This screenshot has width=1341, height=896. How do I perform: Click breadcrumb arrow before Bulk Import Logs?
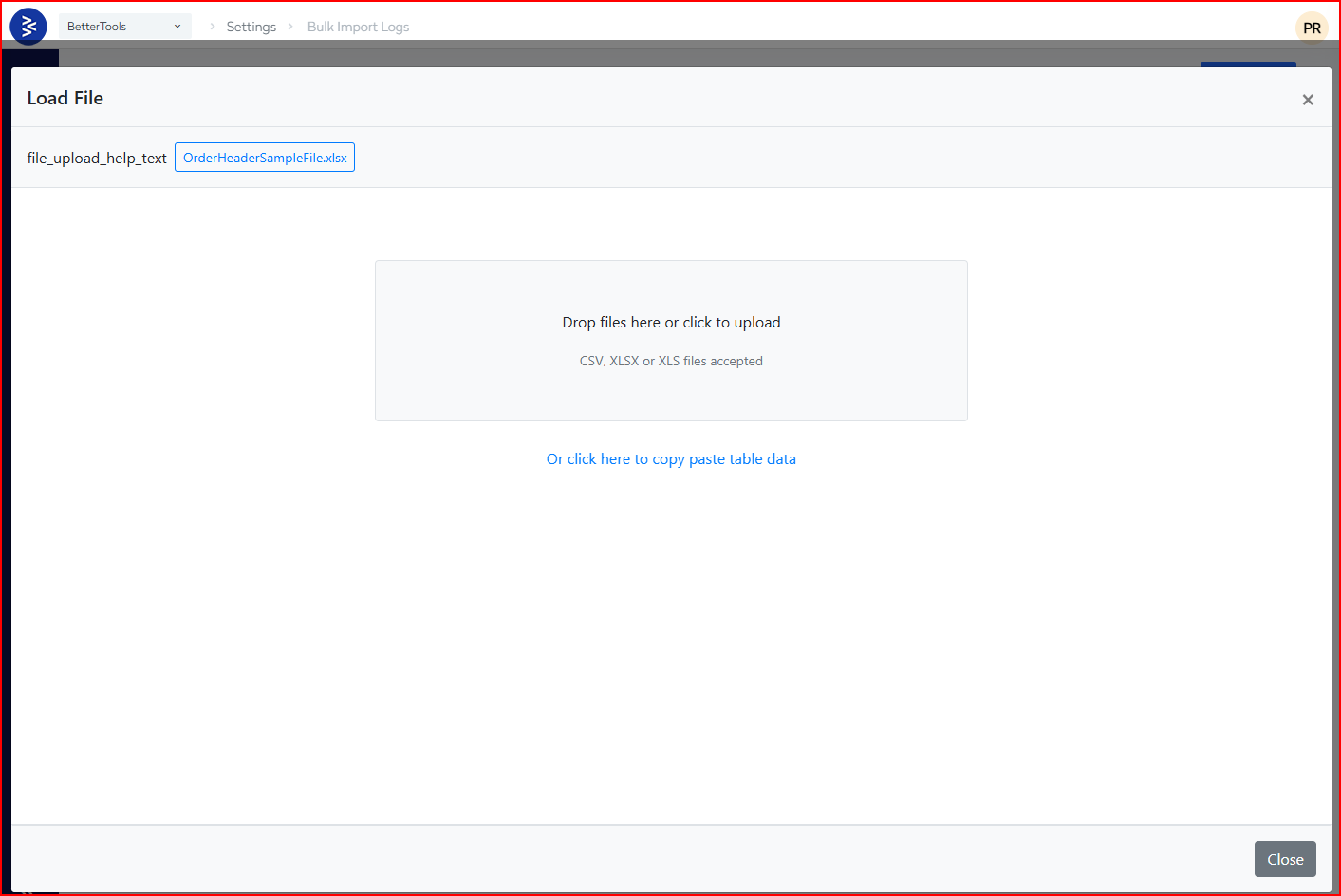tap(290, 27)
